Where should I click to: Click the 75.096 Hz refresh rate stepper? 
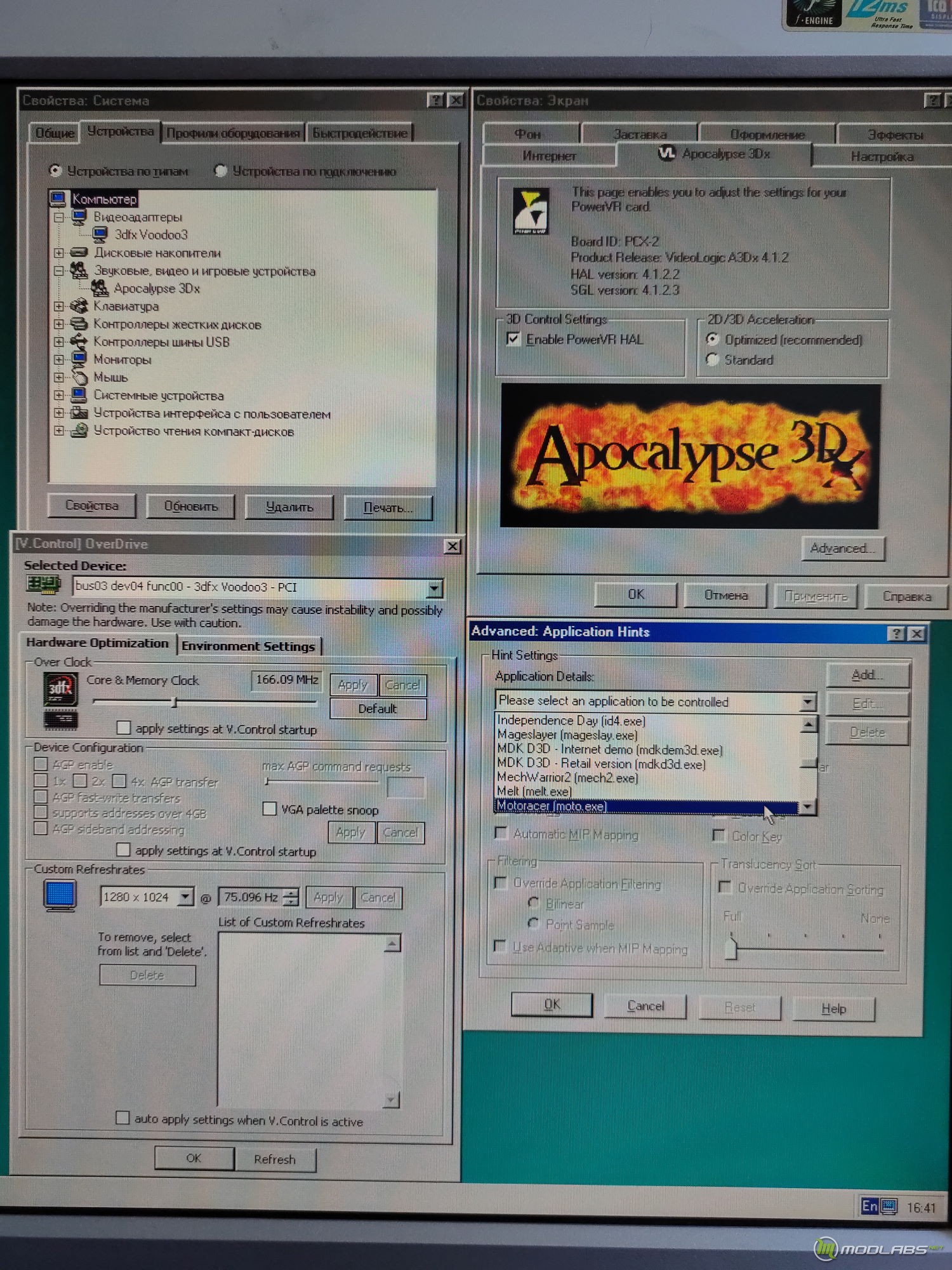pyautogui.click(x=291, y=897)
